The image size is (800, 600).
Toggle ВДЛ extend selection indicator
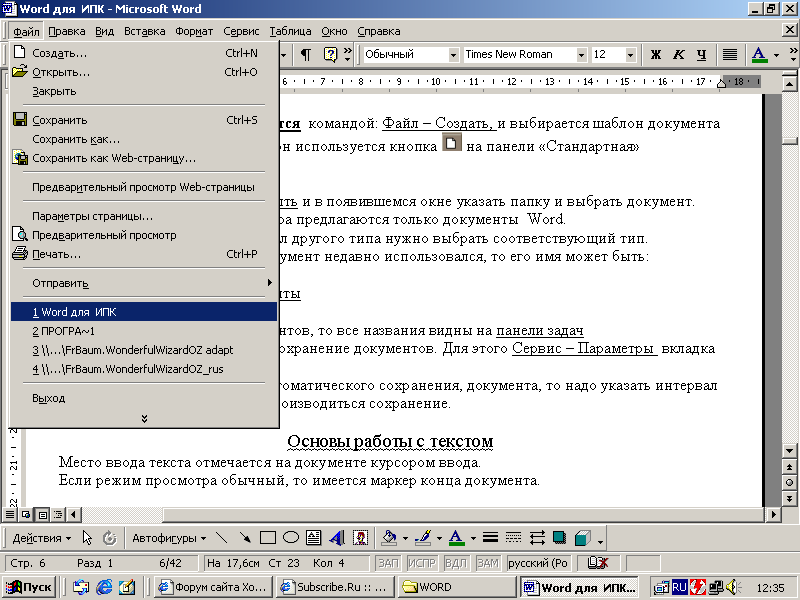456,563
